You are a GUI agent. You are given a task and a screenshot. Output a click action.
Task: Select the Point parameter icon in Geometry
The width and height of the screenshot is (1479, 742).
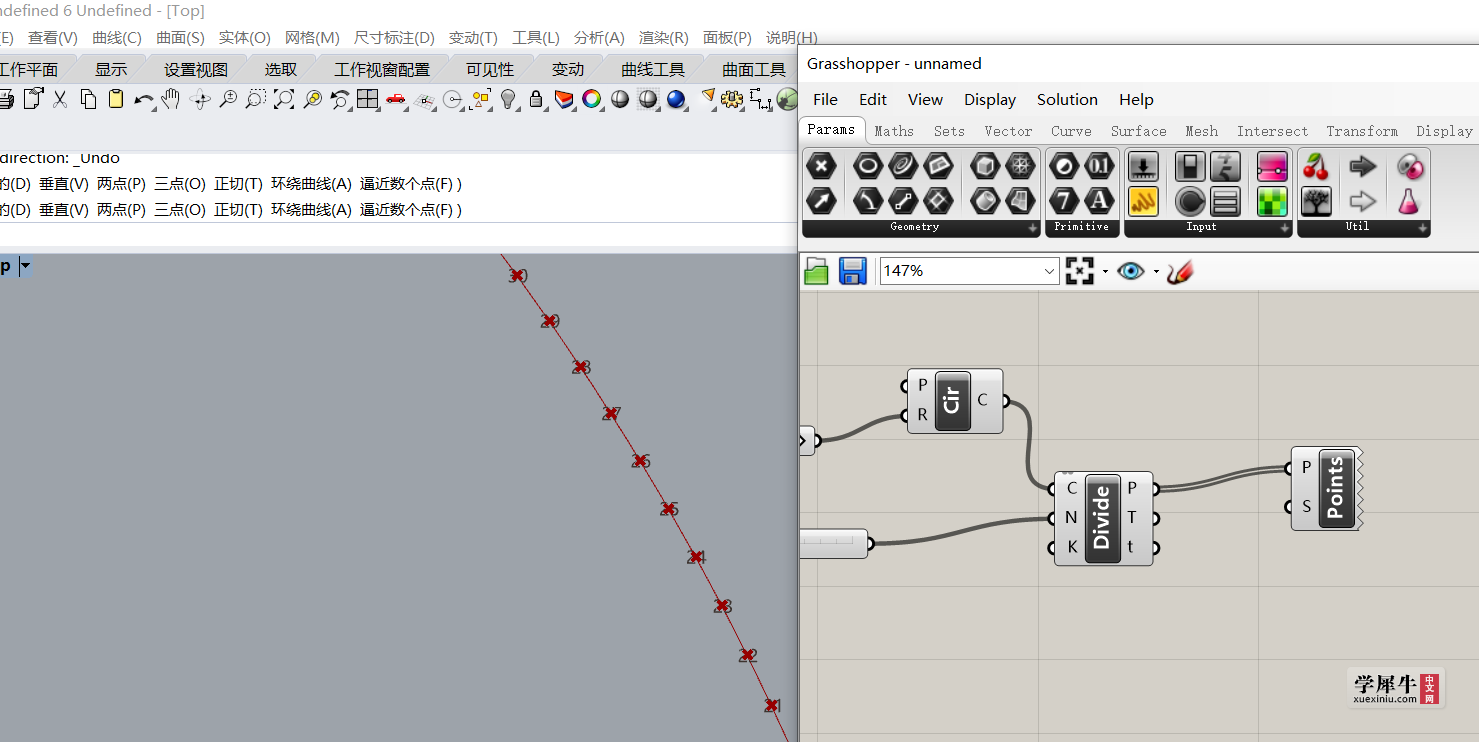point(821,166)
